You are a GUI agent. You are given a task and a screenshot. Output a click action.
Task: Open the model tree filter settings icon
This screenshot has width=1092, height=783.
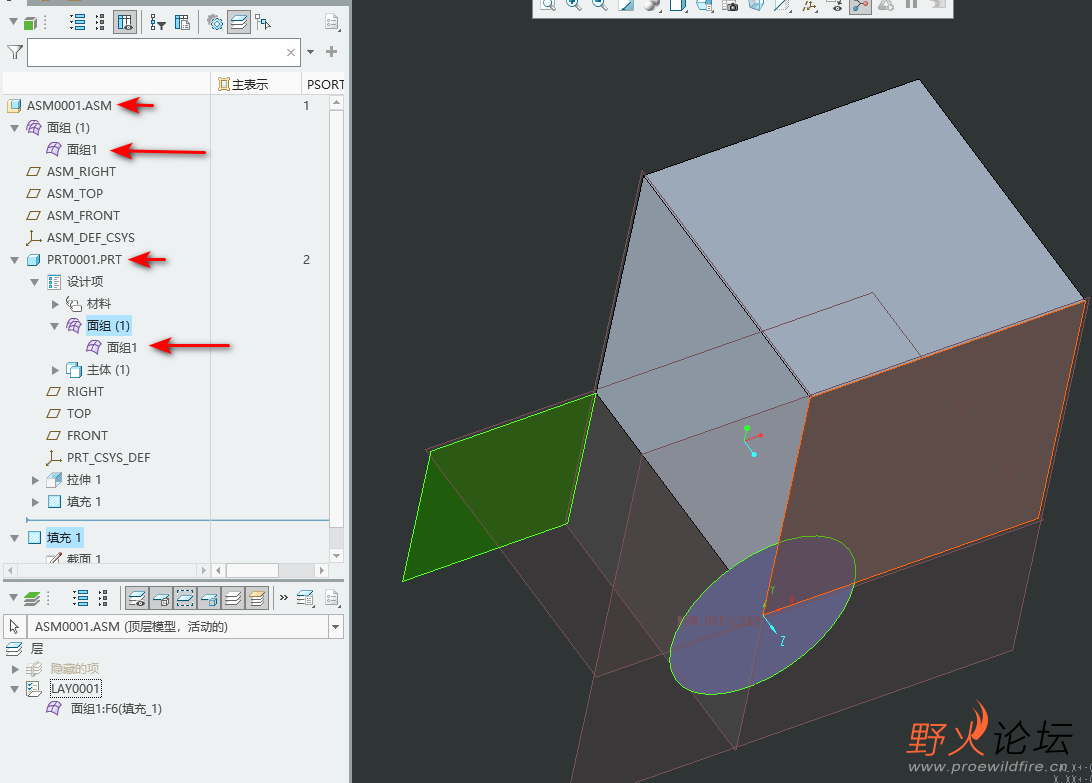158,23
